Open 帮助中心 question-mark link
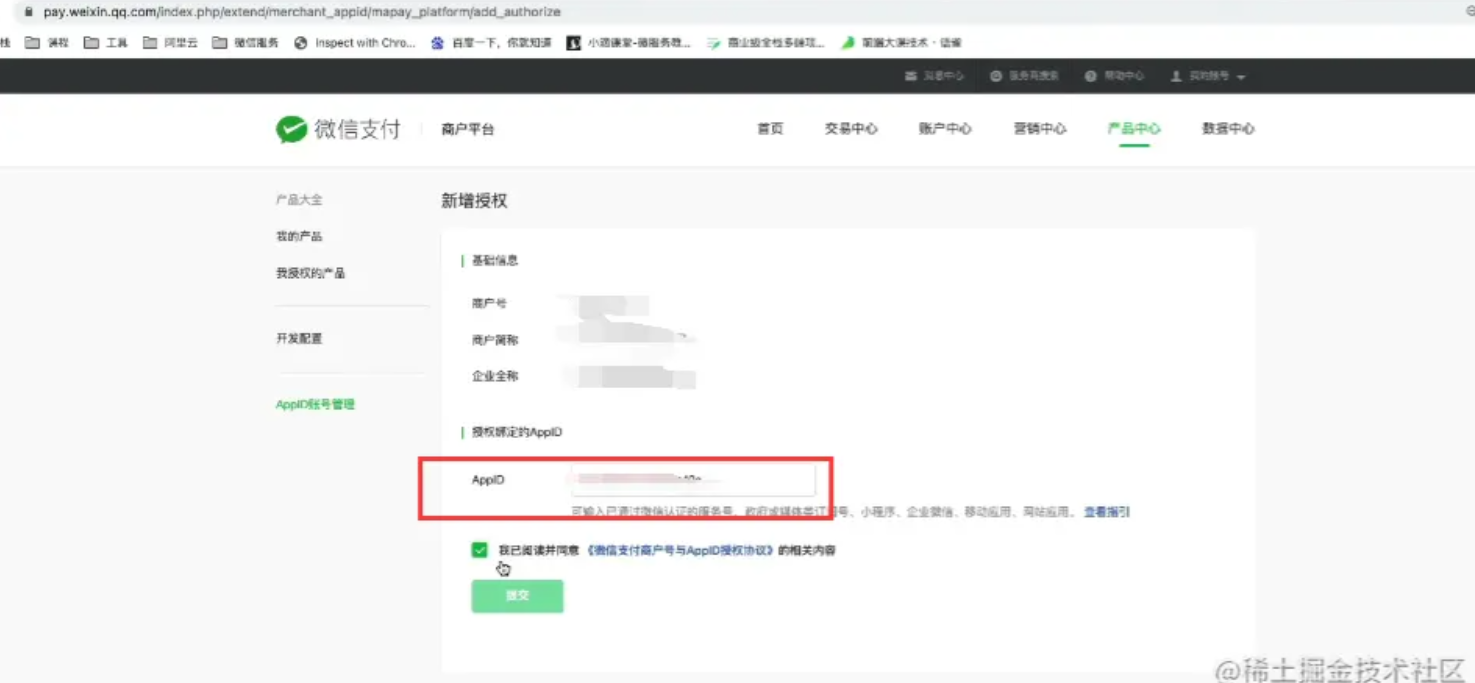This screenshot has height=683, width=1475. point(1114,76)
